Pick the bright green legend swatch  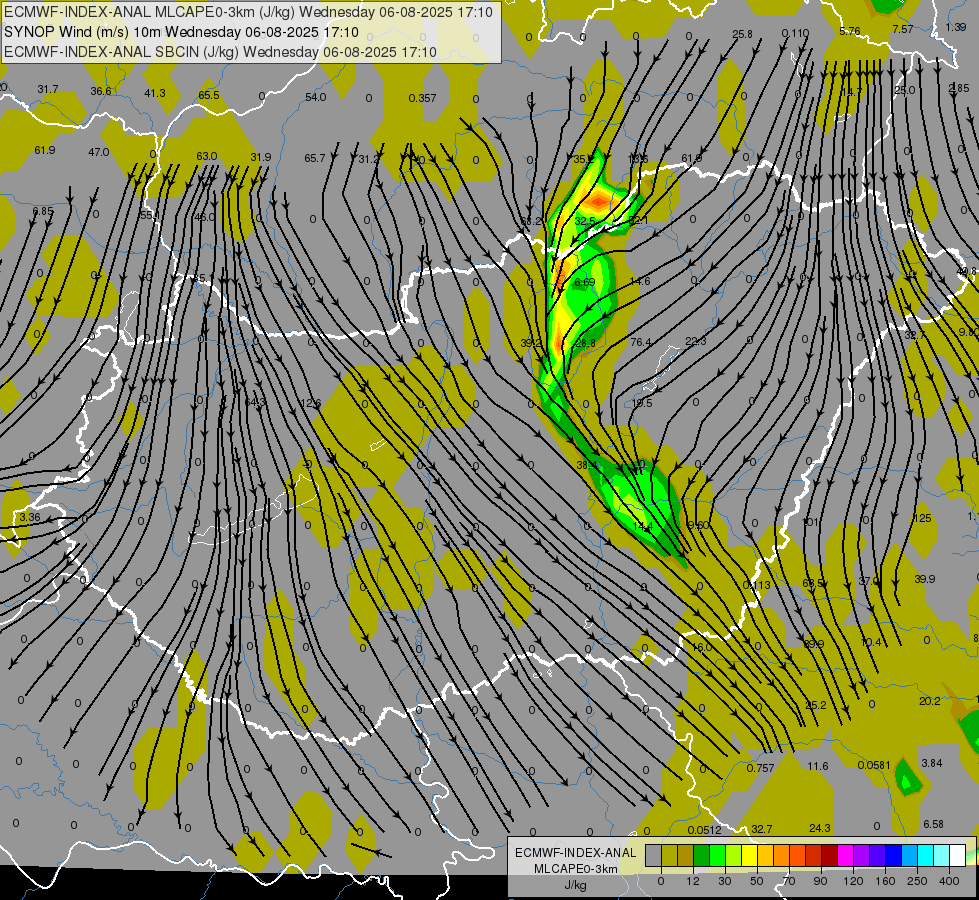[x=718, y=855]
